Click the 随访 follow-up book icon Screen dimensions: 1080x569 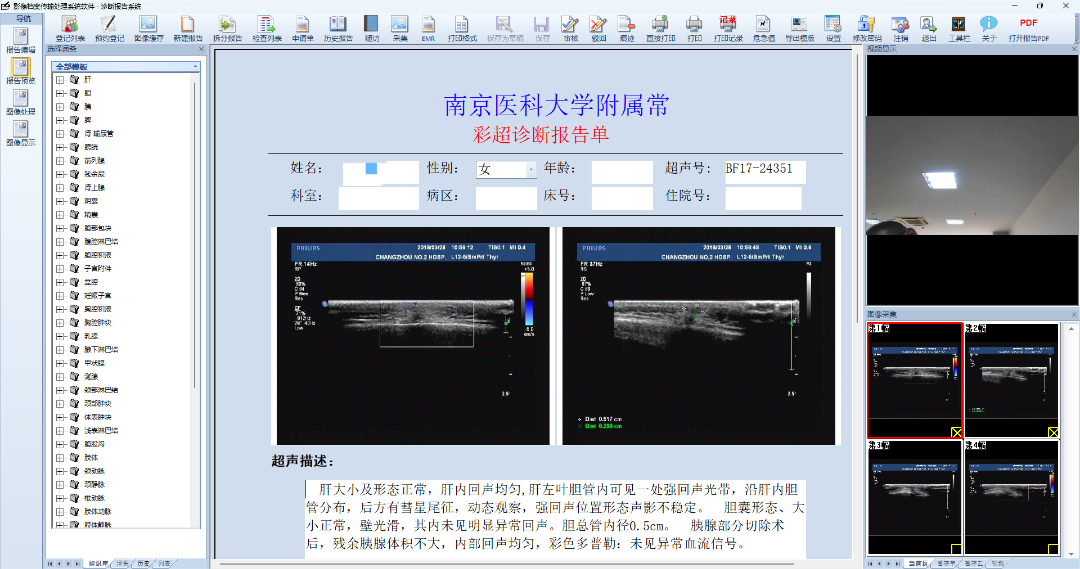tap(372, 29)
